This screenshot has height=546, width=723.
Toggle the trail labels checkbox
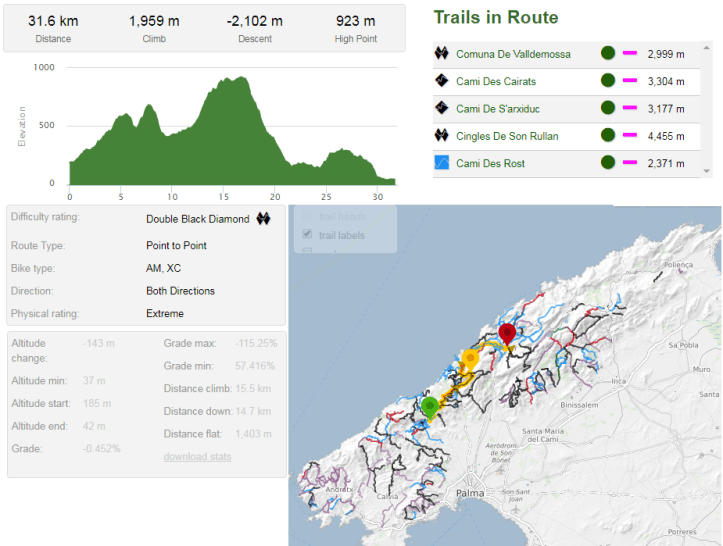point(308,235)
